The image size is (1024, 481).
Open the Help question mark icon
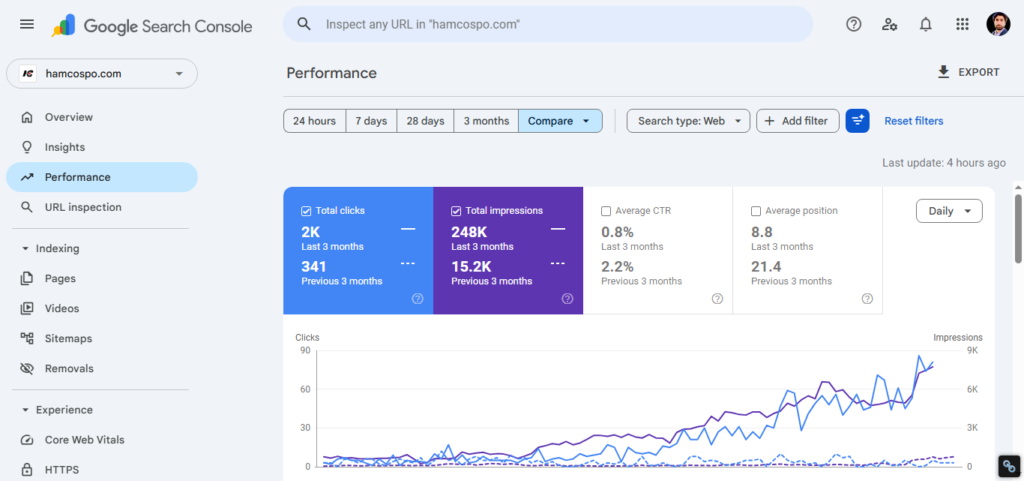pos(854,24)
